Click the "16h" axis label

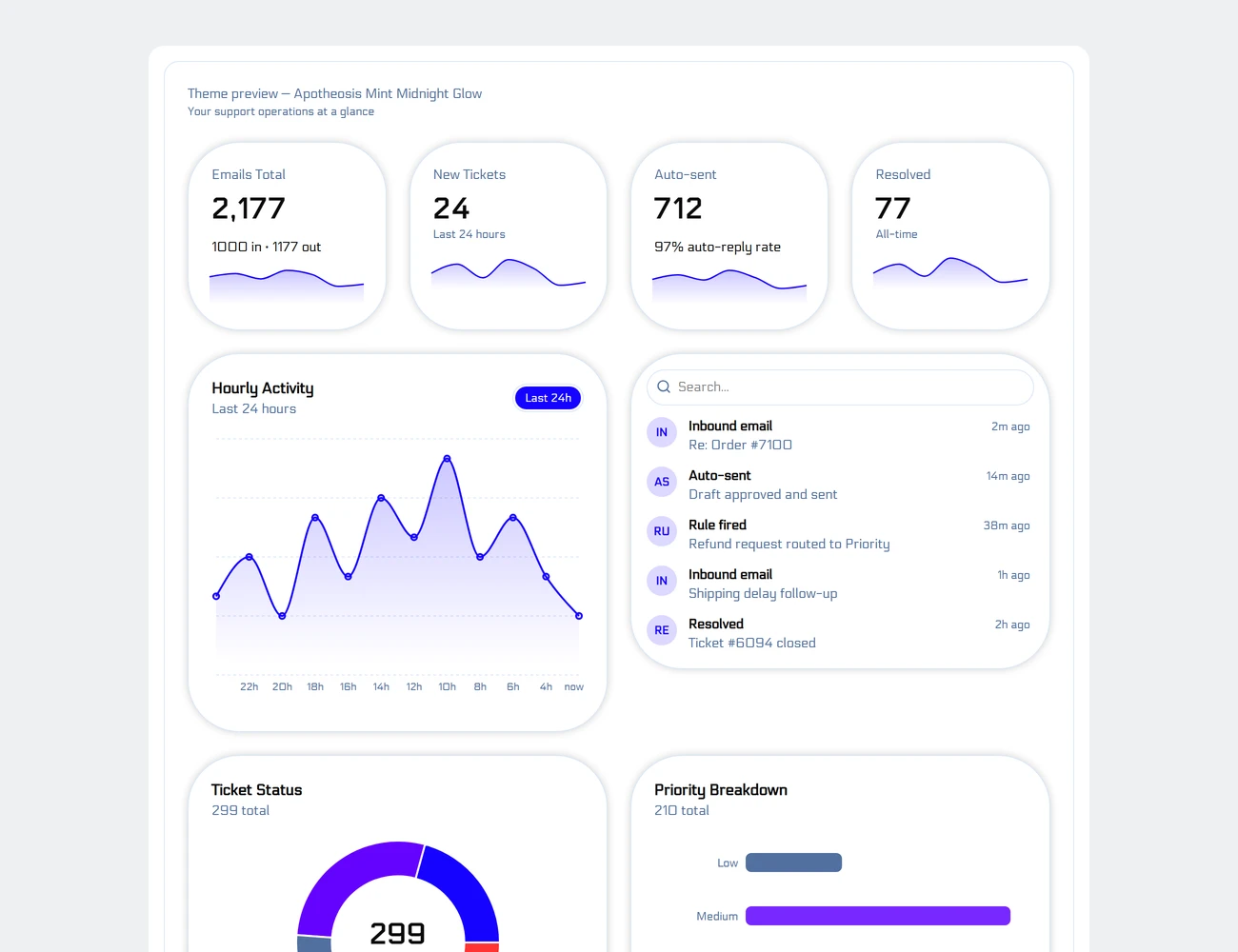[349, 686]
